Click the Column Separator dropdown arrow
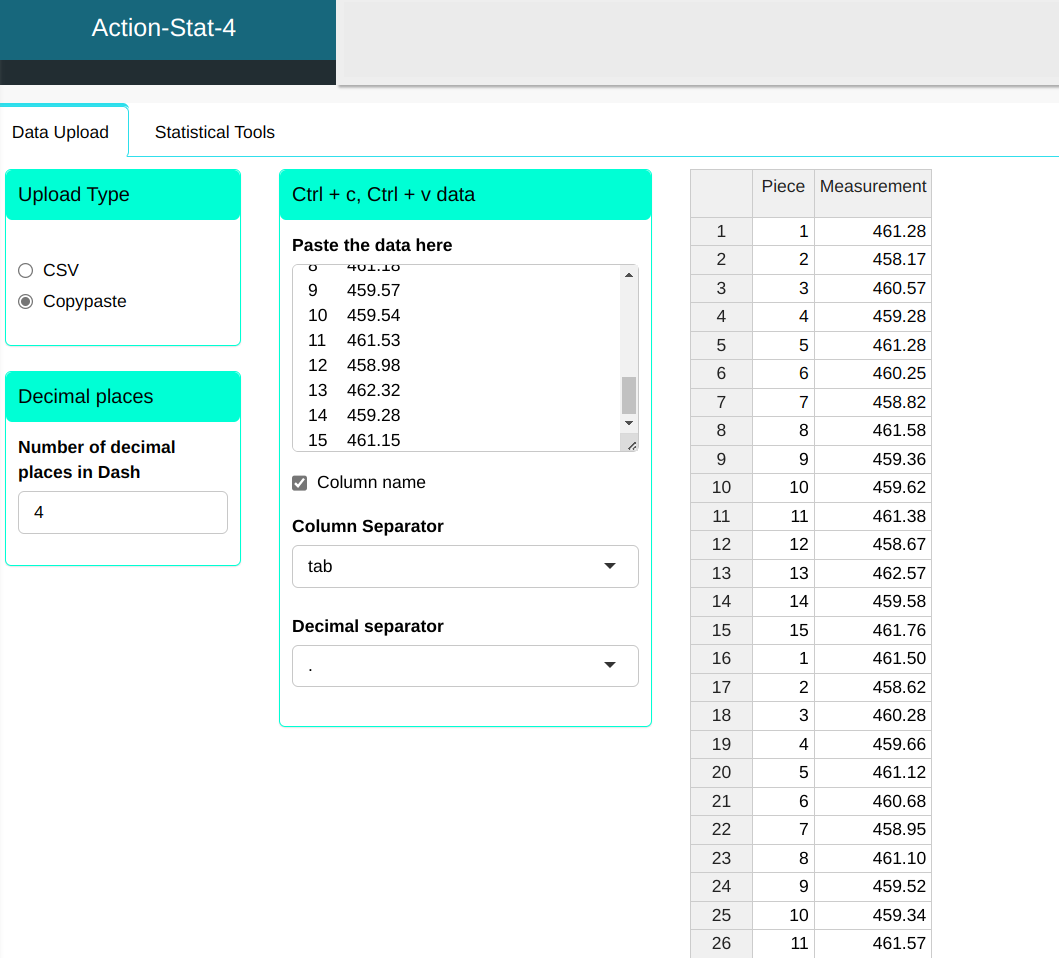This screenshot has width=1059, height=958. [x=610, y=566]
